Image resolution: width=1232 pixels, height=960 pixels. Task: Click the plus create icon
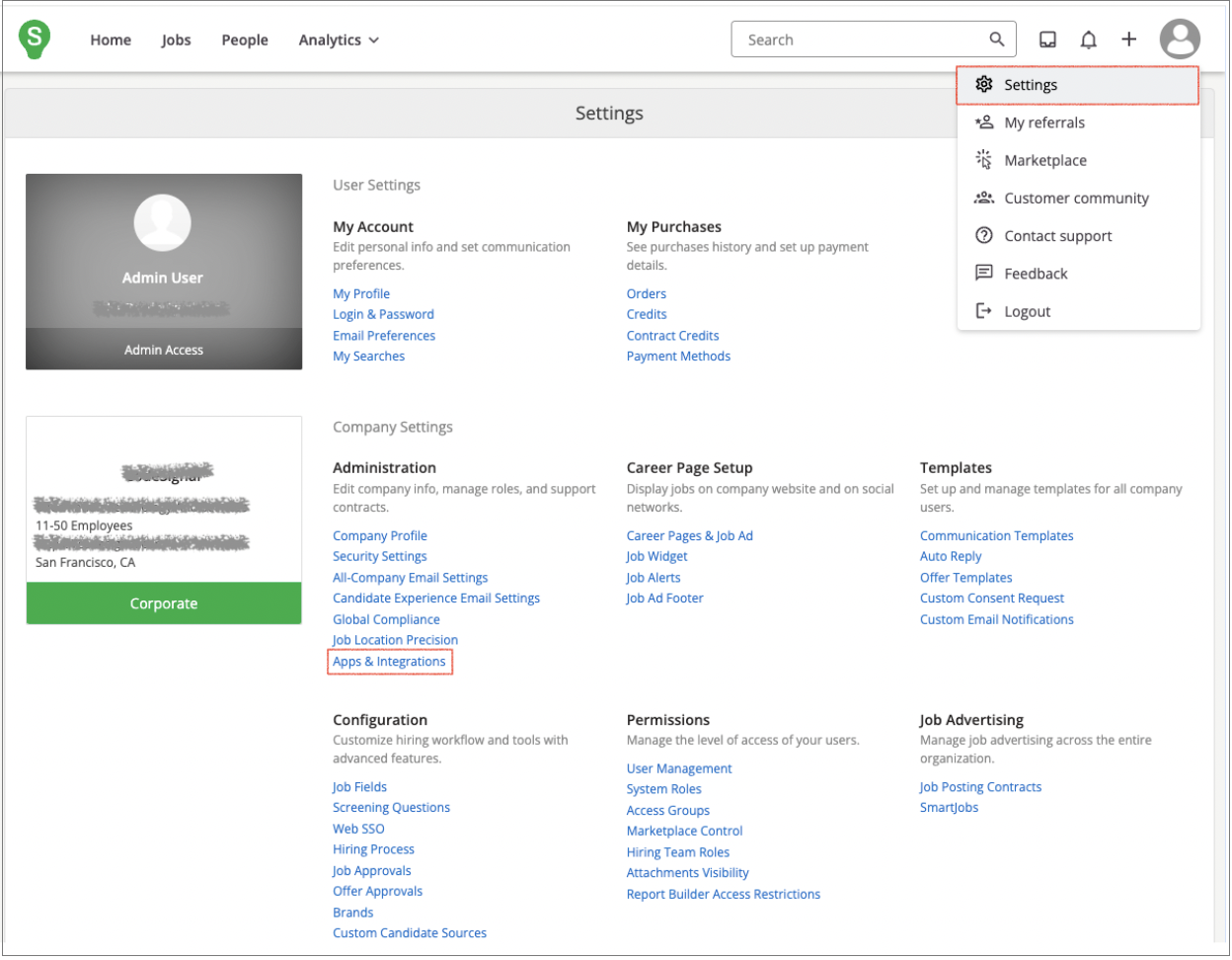pos(1128,40)
